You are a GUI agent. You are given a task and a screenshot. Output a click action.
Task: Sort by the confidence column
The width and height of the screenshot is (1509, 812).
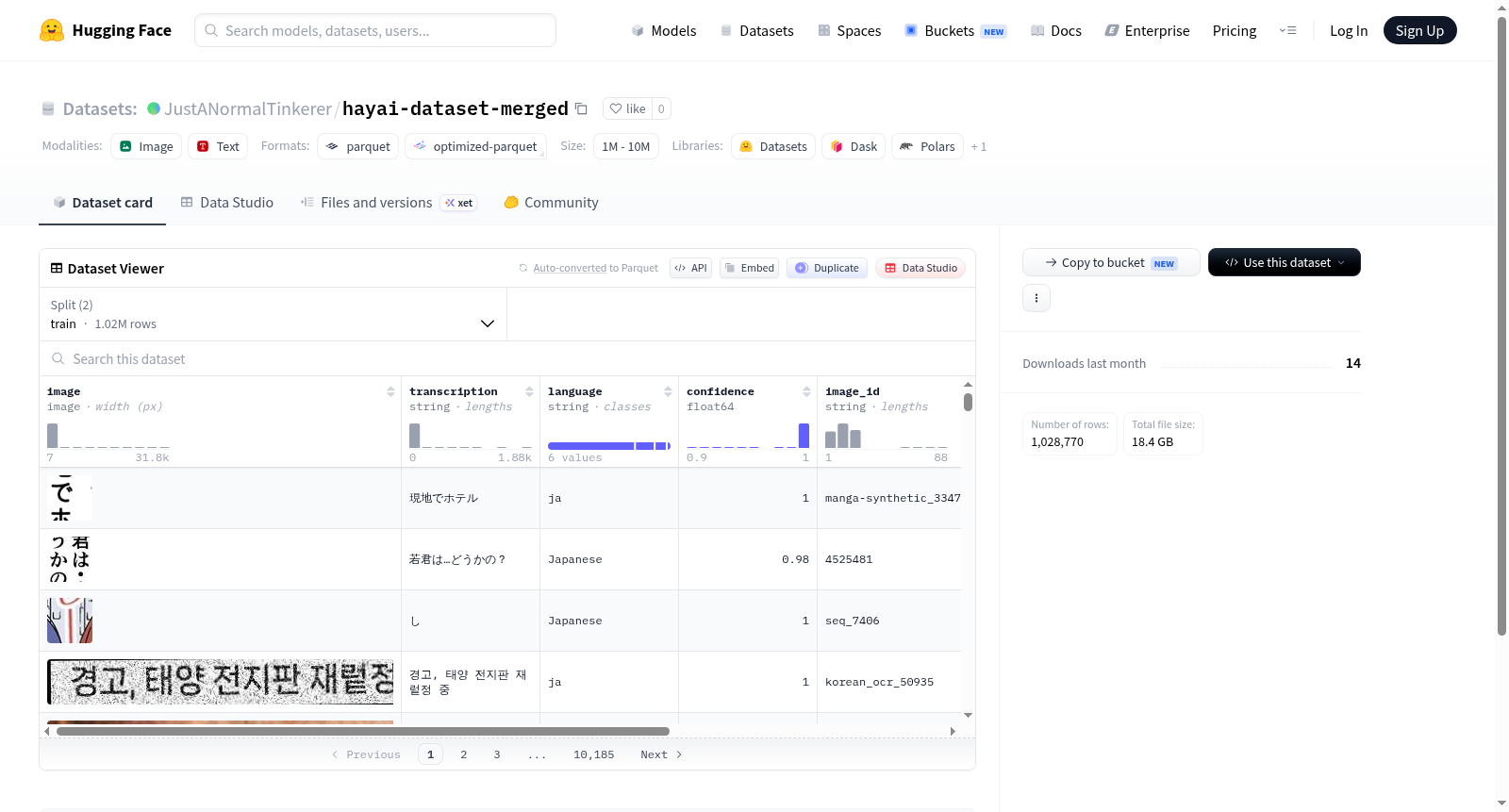(806, 391)
